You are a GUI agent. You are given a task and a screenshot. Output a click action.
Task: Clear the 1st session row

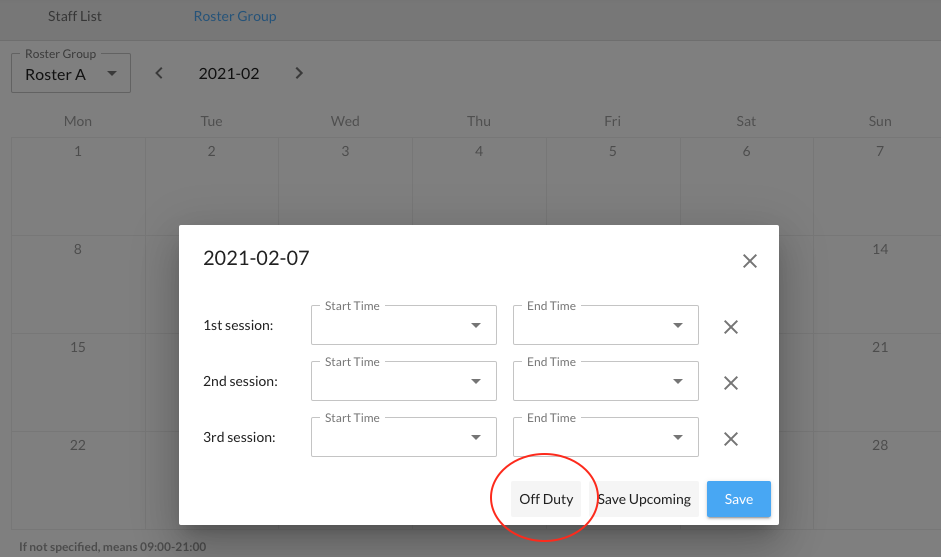730,327
